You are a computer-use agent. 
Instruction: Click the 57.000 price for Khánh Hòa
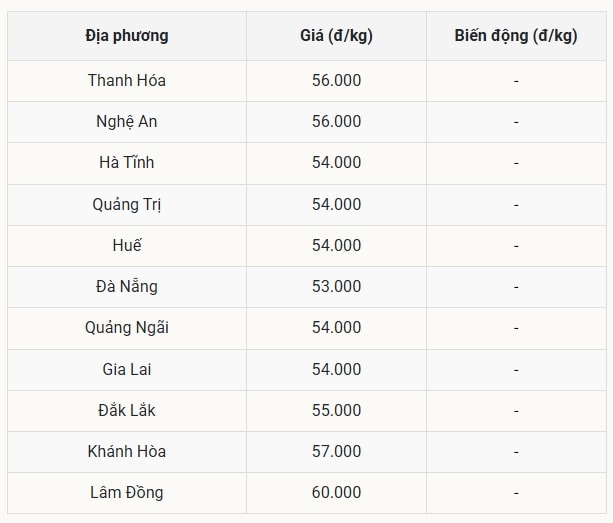[336, 451]
